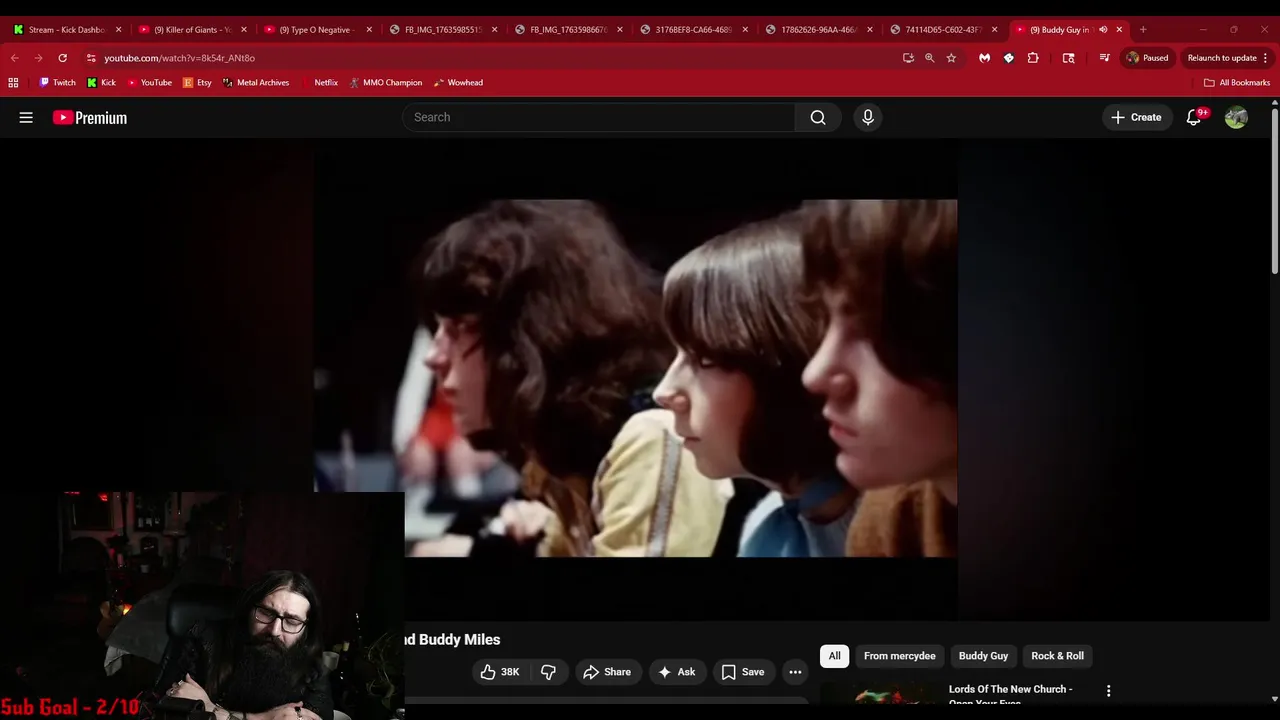The height and width of the screenshot is (720, 1280).
Task: Open the Etsy bookmark
Action: 197,83
